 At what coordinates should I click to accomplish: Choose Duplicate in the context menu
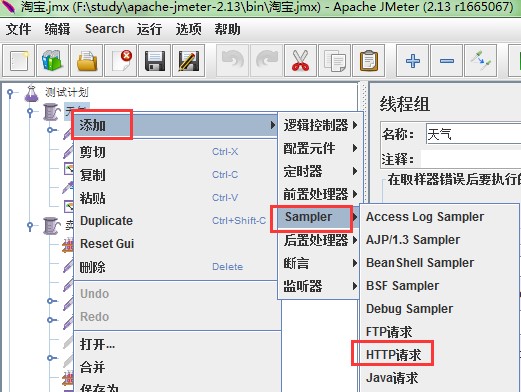coord(176,221)
